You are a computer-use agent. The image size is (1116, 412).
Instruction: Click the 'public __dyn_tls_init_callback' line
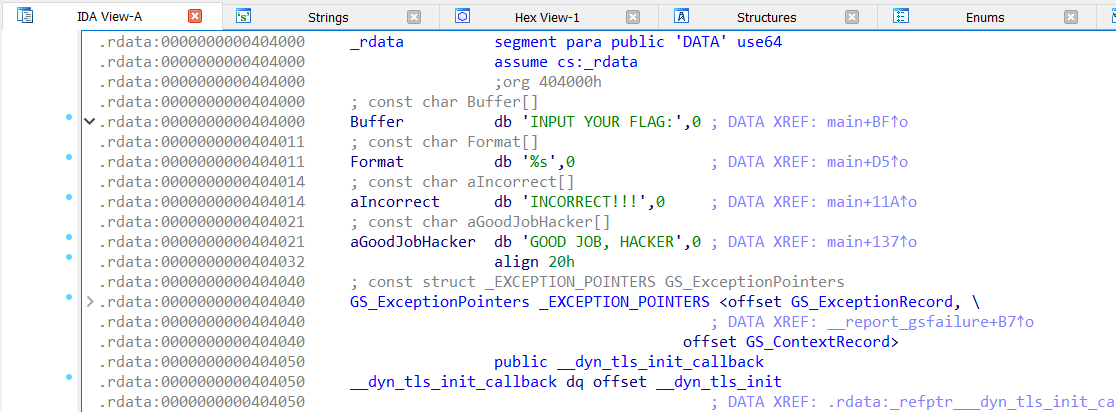pyautogui.click(x=629, y=362)
